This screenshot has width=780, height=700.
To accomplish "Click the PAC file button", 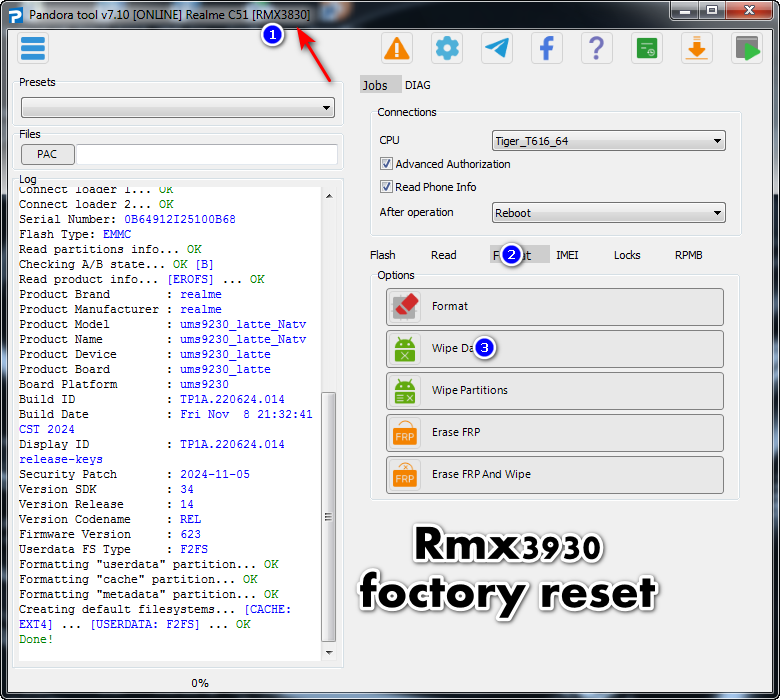I will click(x=48, y=154).
